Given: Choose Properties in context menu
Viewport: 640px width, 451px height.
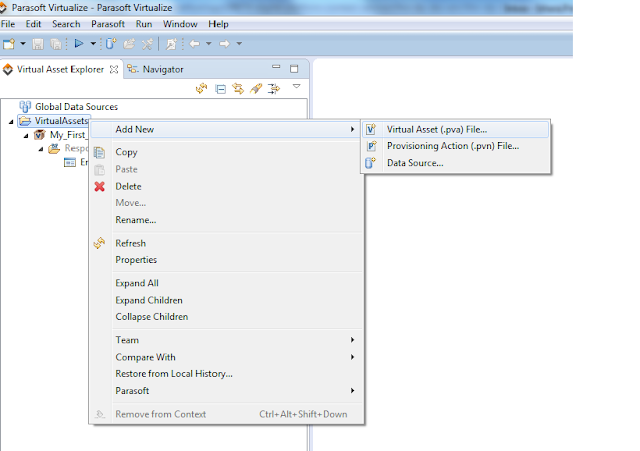Looking at the screenshot, I should (226, 260).
